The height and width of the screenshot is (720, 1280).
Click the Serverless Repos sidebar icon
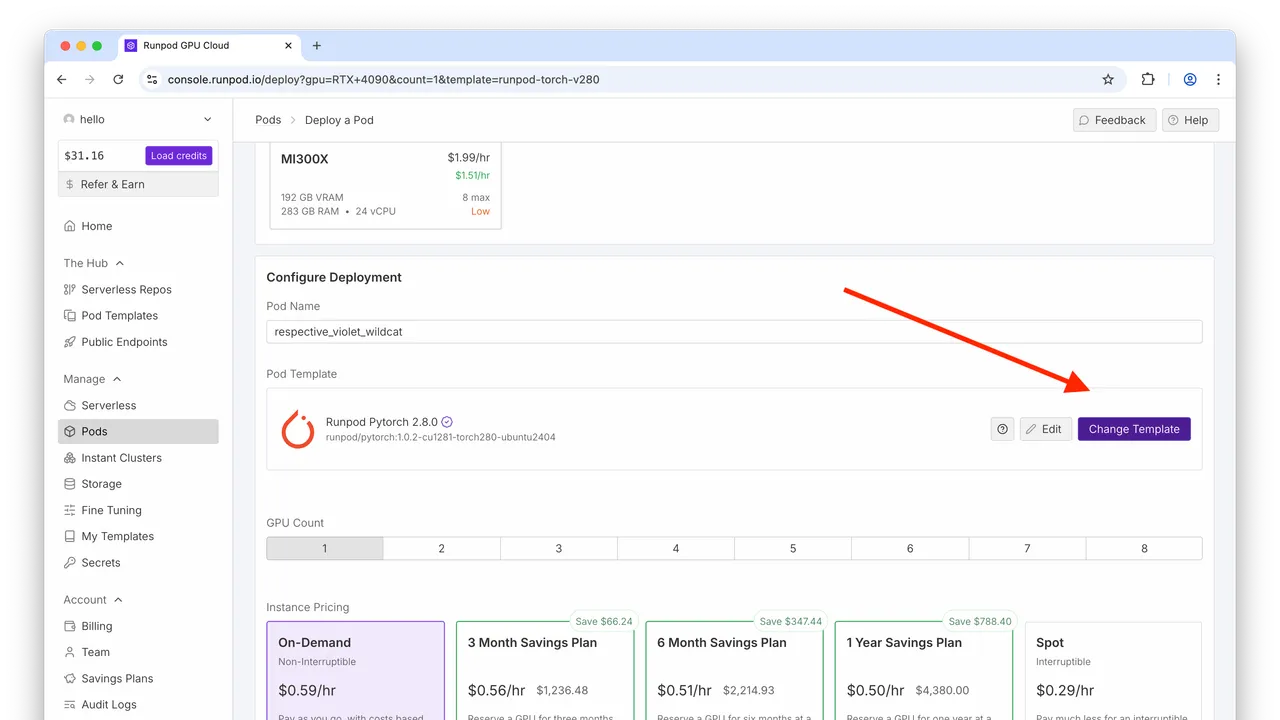pyautogui.click(x=69, y=290)
